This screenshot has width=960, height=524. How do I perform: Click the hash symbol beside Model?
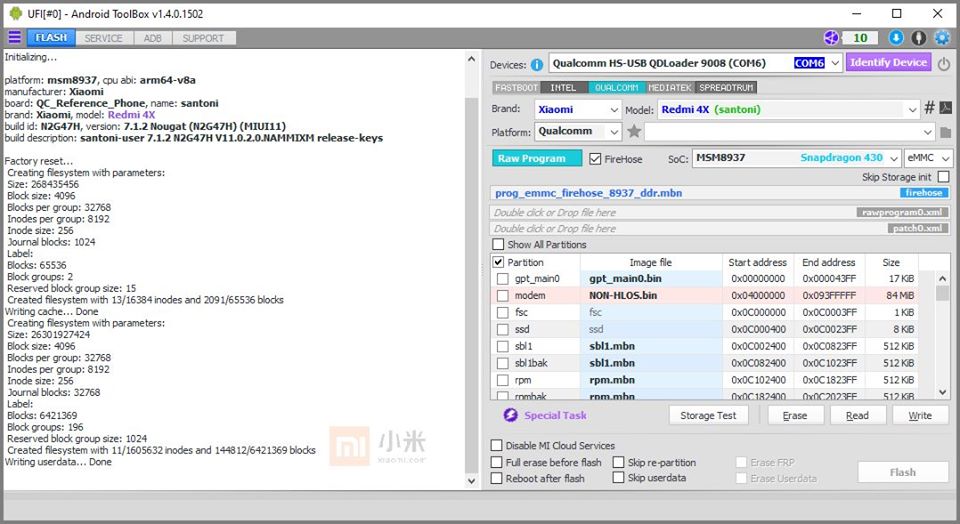point(929,108)
